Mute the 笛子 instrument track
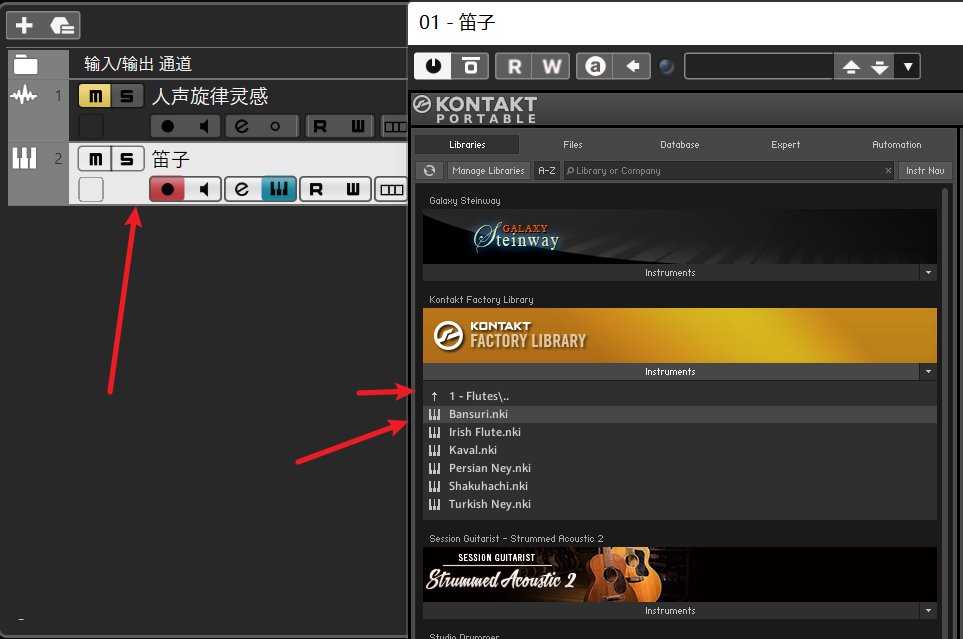The image size is (963, 639). coord(95,159)
